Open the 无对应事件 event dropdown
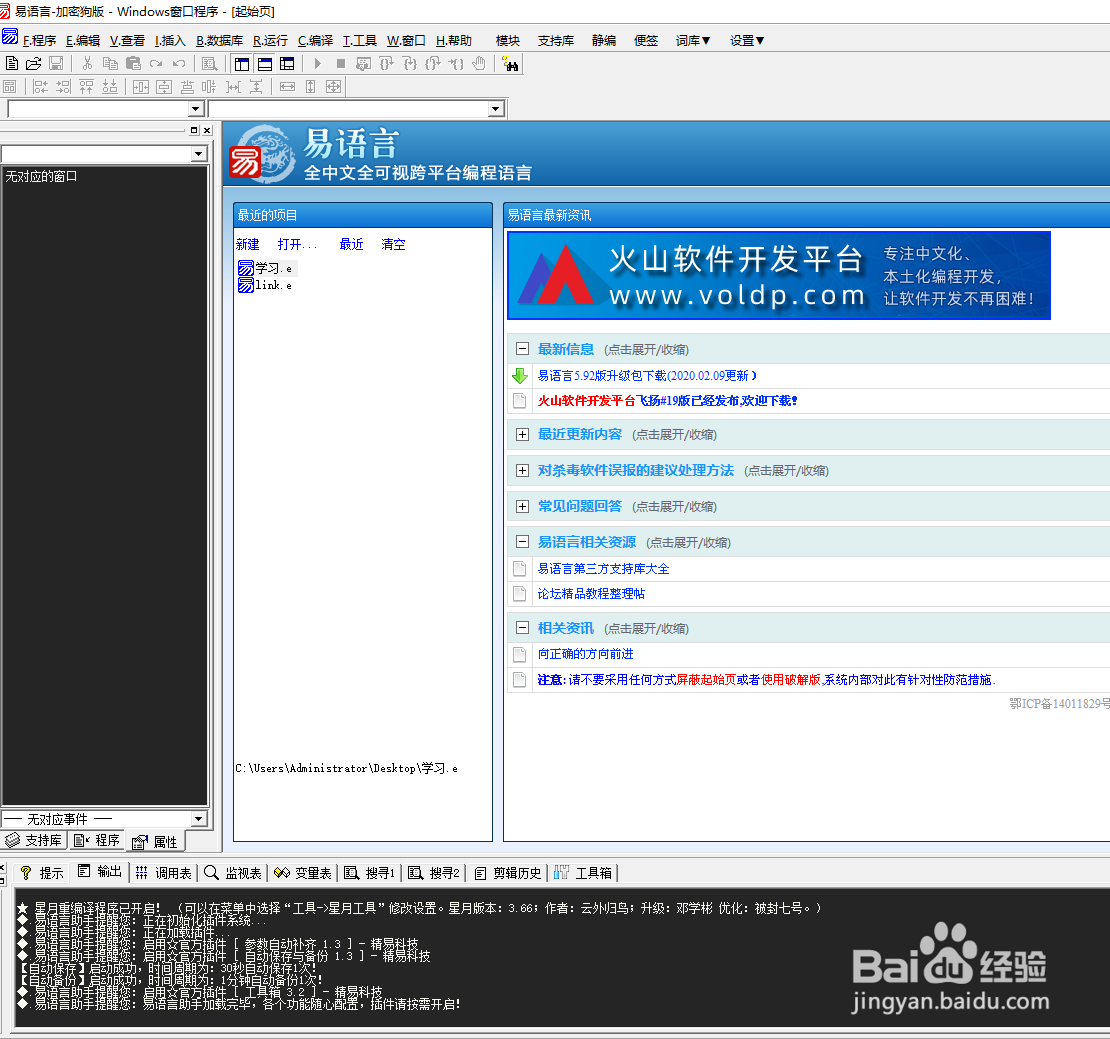The image size is (1110, 1039). [x=199, y=819]
